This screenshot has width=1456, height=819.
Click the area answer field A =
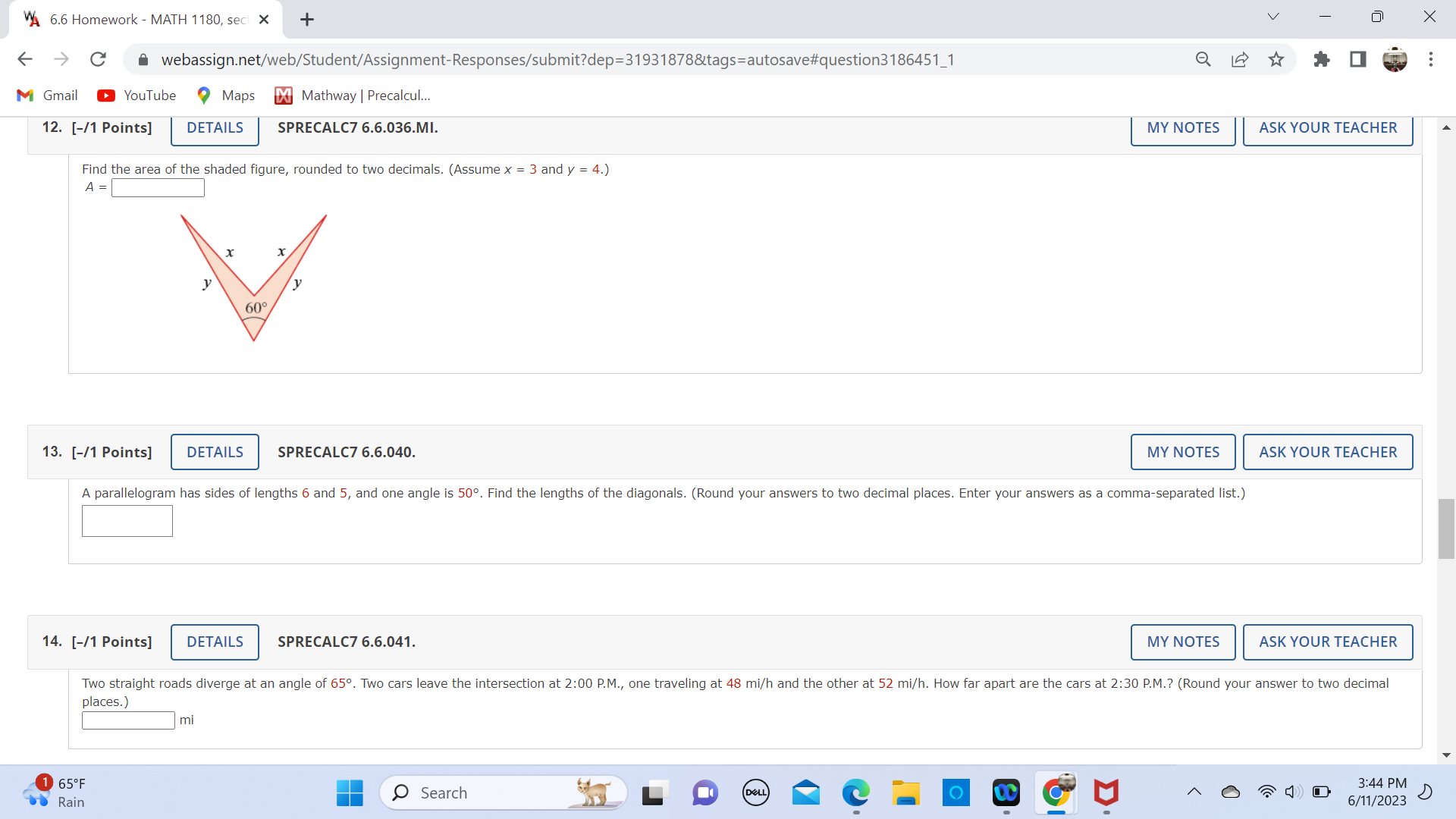(x=158, y=187)
